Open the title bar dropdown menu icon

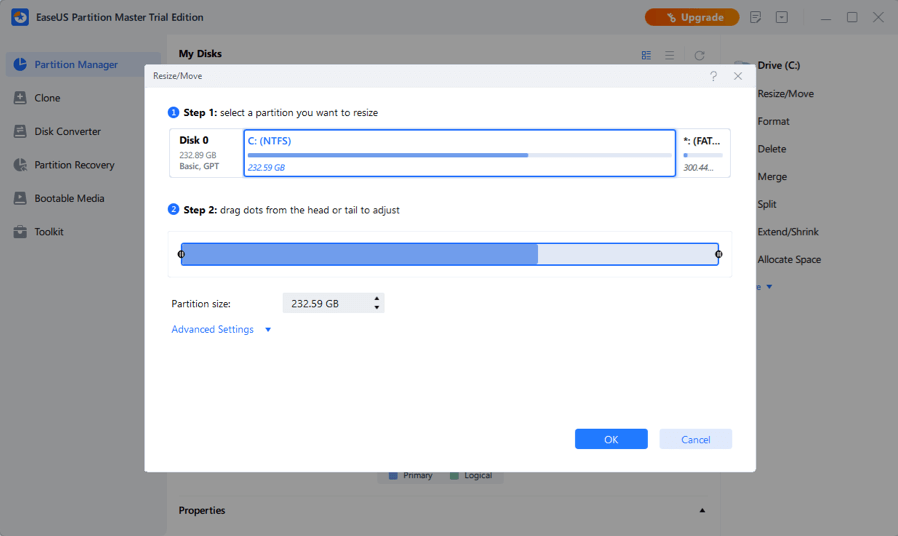[x=782, y=17]
